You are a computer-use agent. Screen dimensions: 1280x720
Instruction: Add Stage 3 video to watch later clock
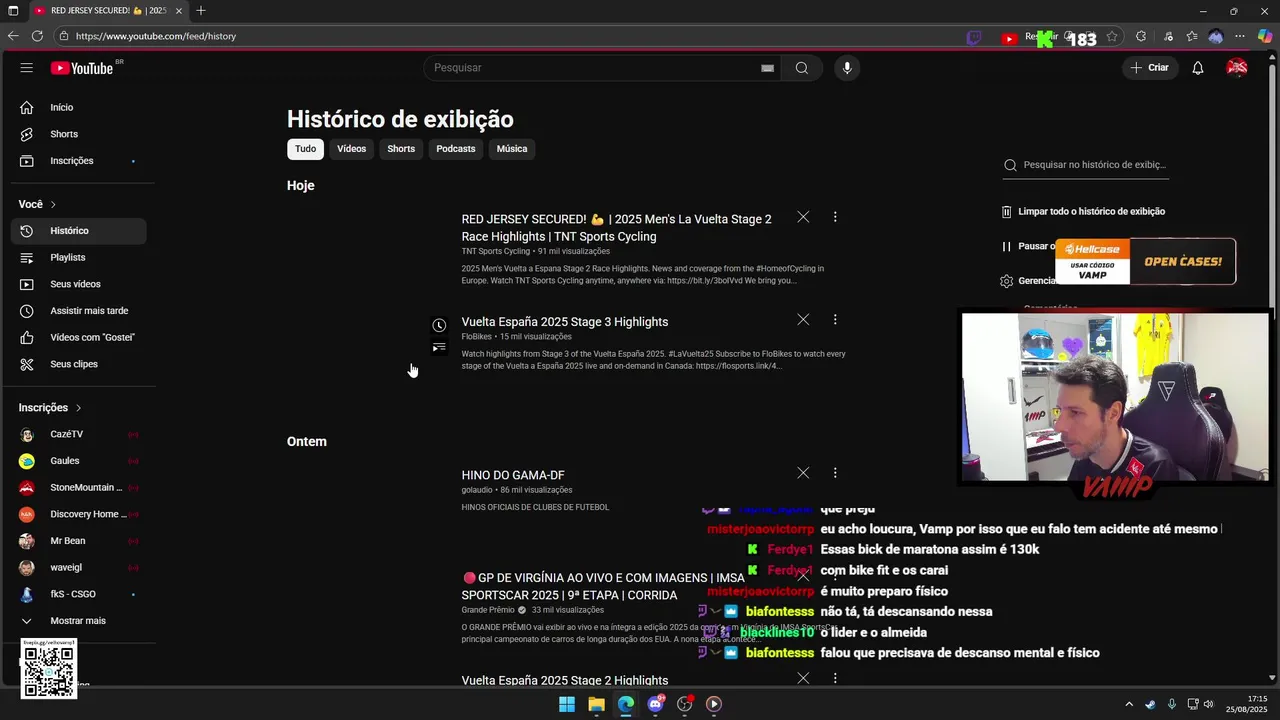point(439,325)
